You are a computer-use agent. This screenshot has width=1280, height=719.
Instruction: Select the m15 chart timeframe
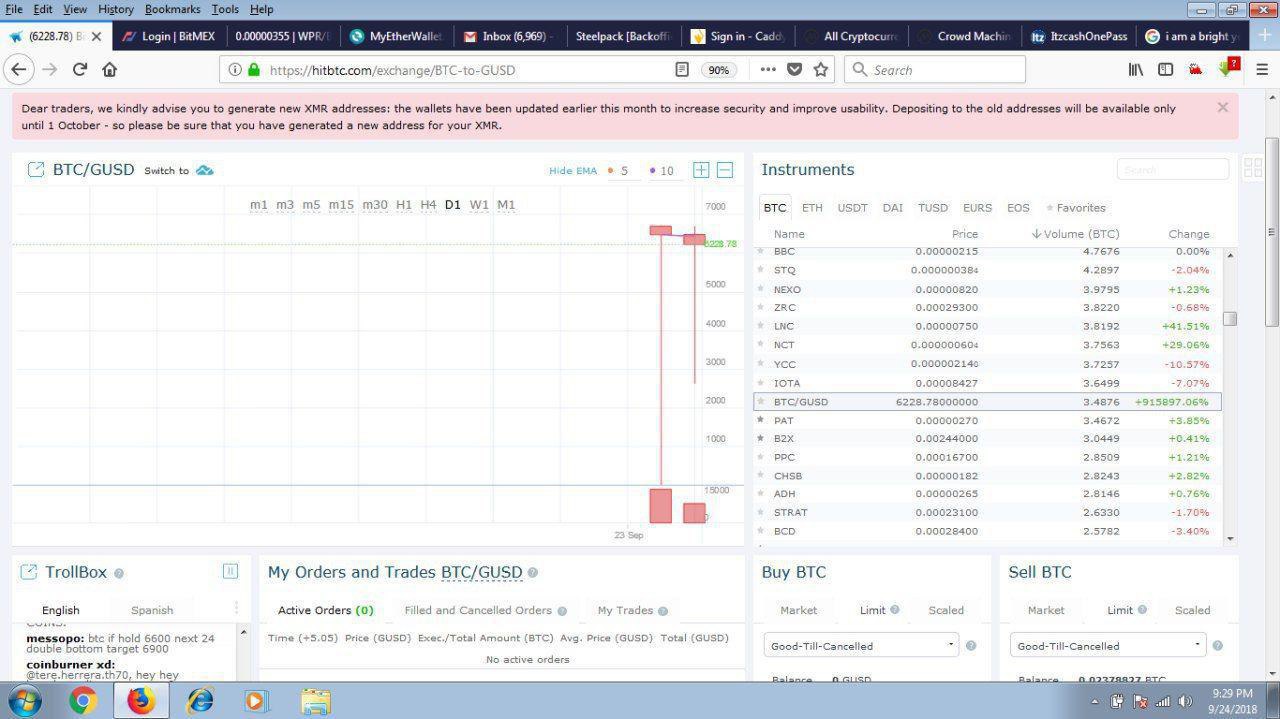[x=341, y=205]
